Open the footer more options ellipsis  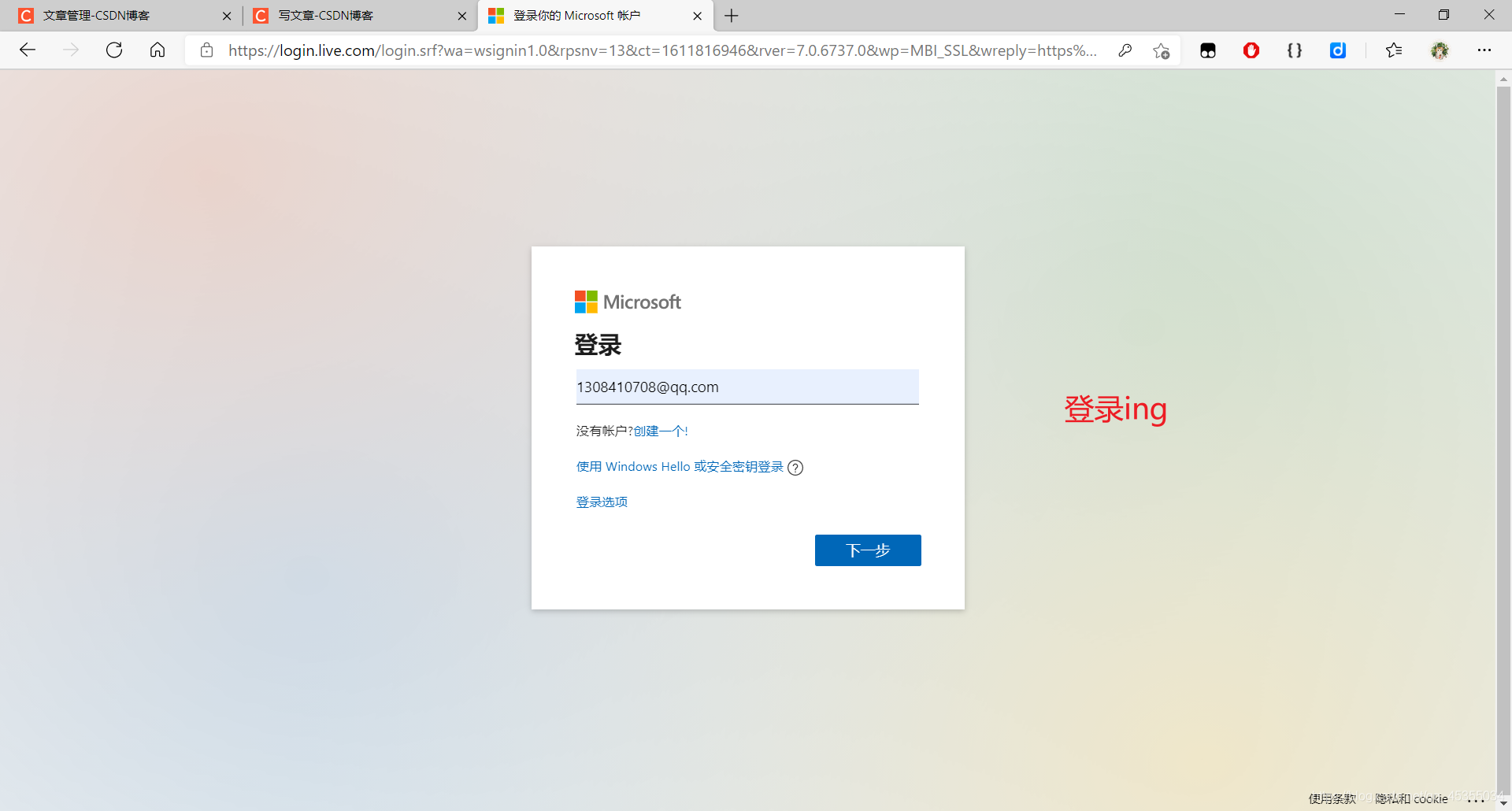[1477, 800]
